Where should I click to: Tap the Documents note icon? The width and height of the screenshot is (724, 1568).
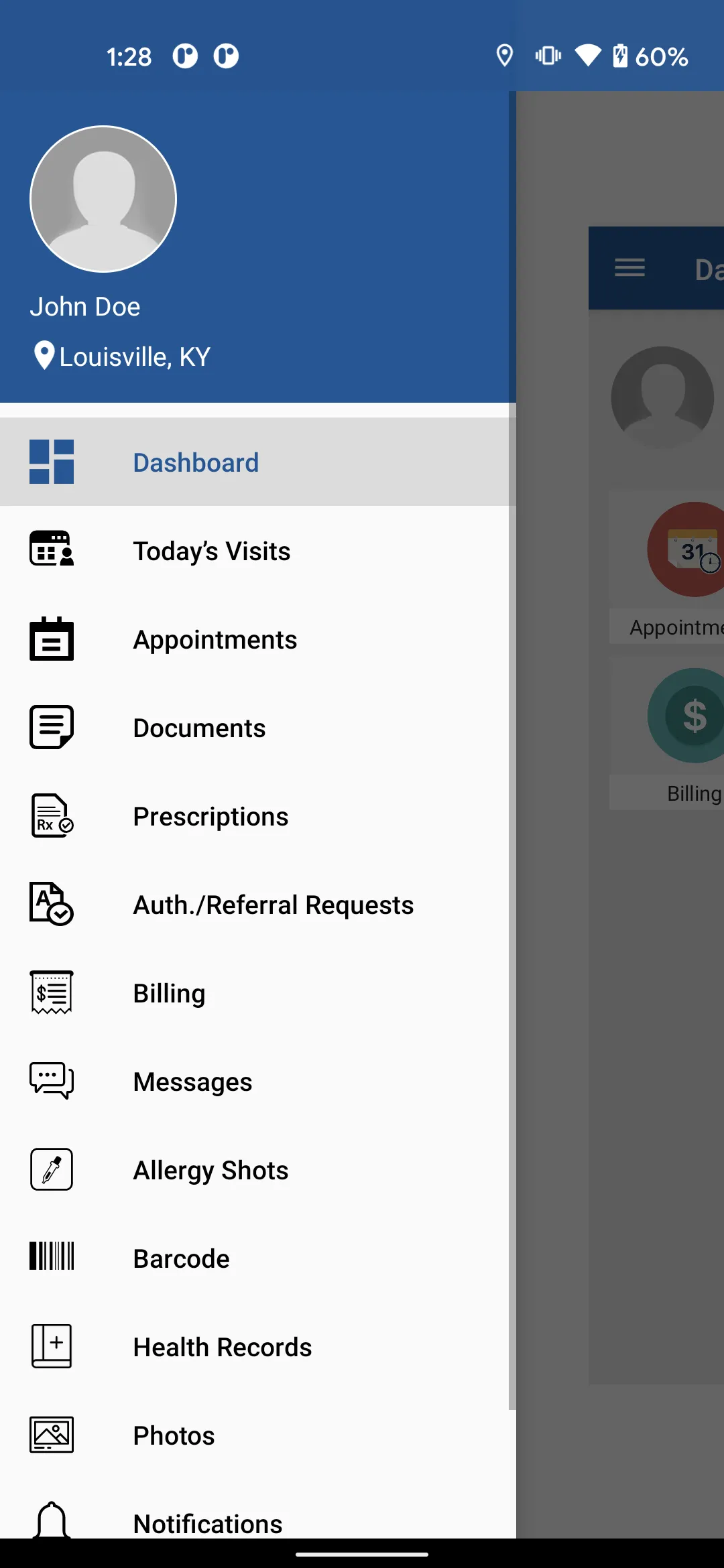pyautogui.click(x=52, y=727)
